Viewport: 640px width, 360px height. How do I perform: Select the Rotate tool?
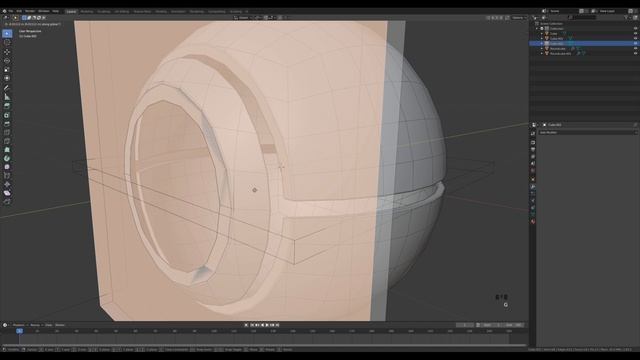click(x=7, y=61)
